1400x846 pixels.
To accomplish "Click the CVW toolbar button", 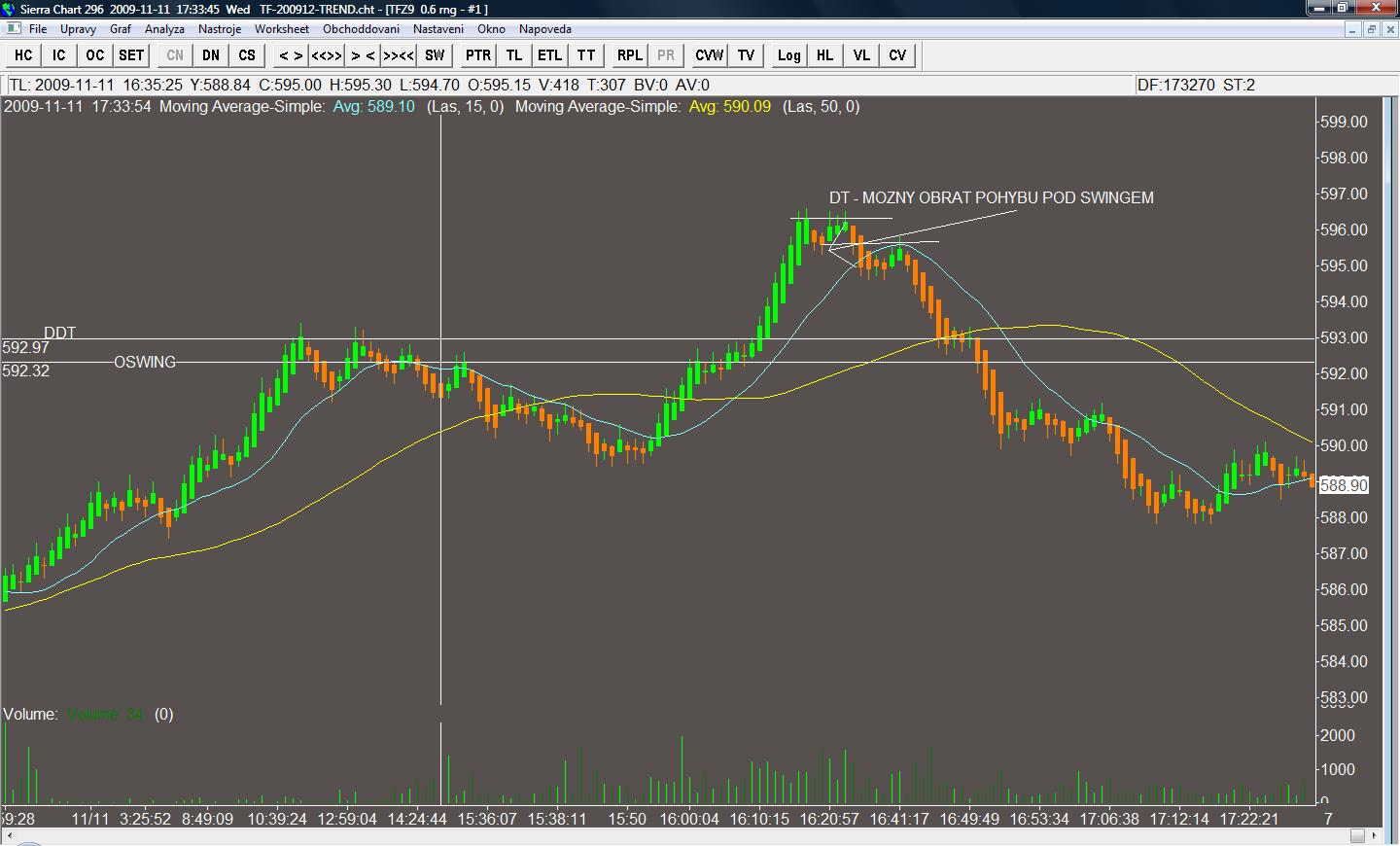I will [x=710, y=55].
